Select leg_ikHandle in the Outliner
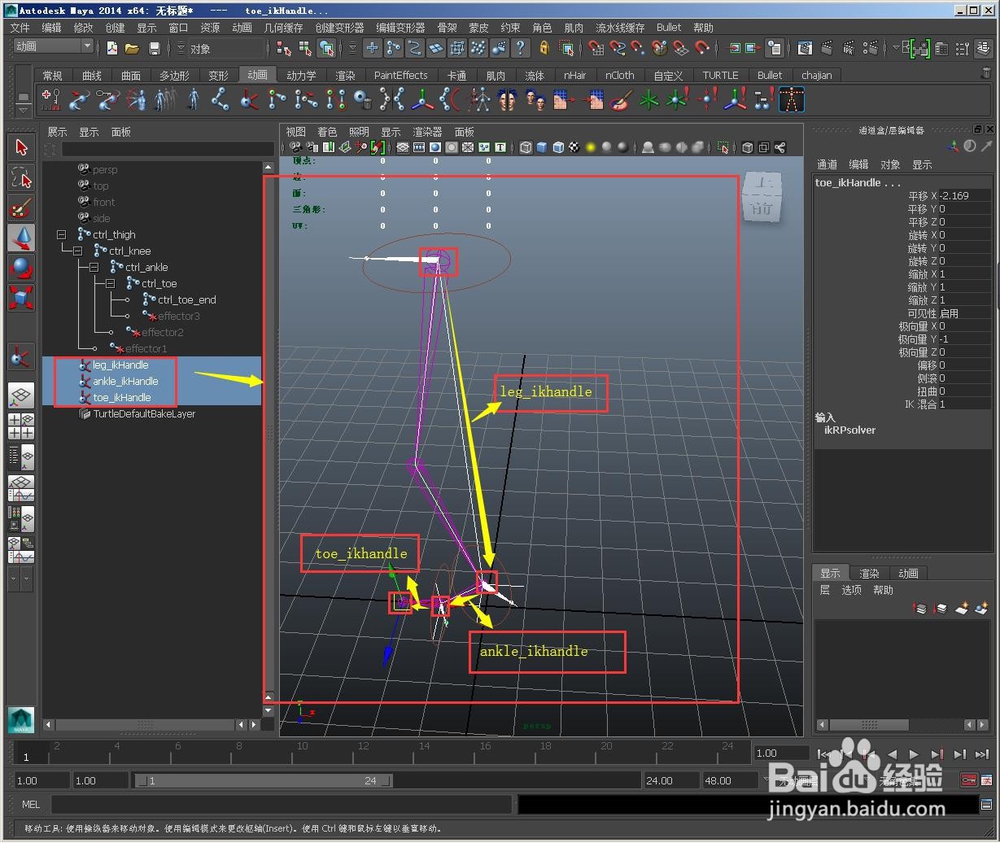The width and height of the screenshot is (1000, 843). pyautogui.click(x=121, y=365)
